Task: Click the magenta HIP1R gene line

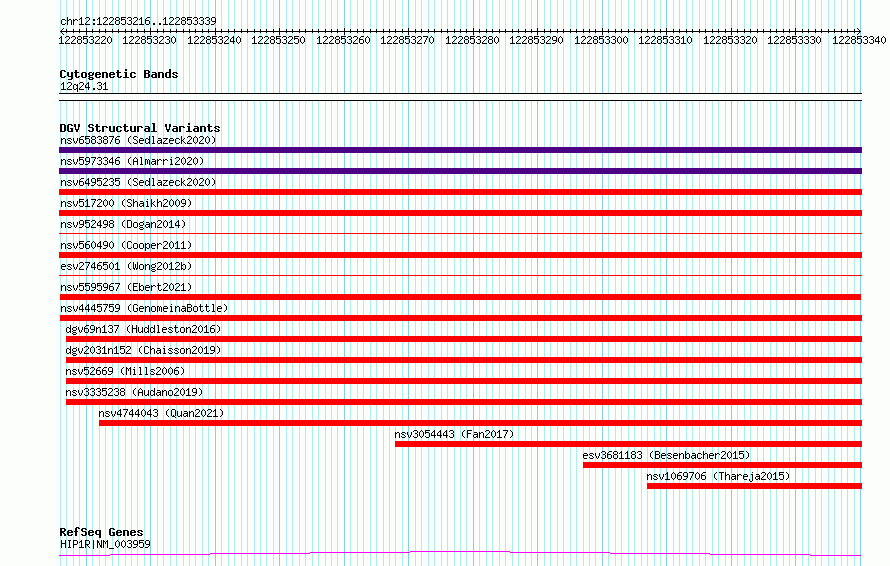Action: pyautogui.click(x=460, y=553)
